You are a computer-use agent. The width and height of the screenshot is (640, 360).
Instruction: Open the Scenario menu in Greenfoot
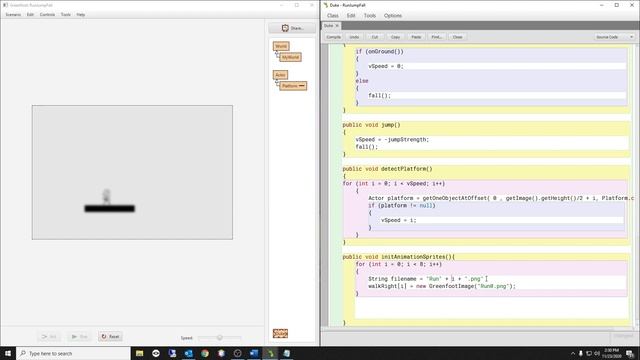(13, 15)
